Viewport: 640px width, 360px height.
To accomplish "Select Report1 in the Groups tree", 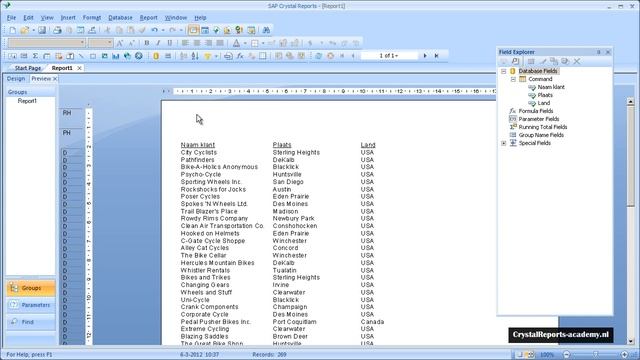I will click(x=27, y=101).
